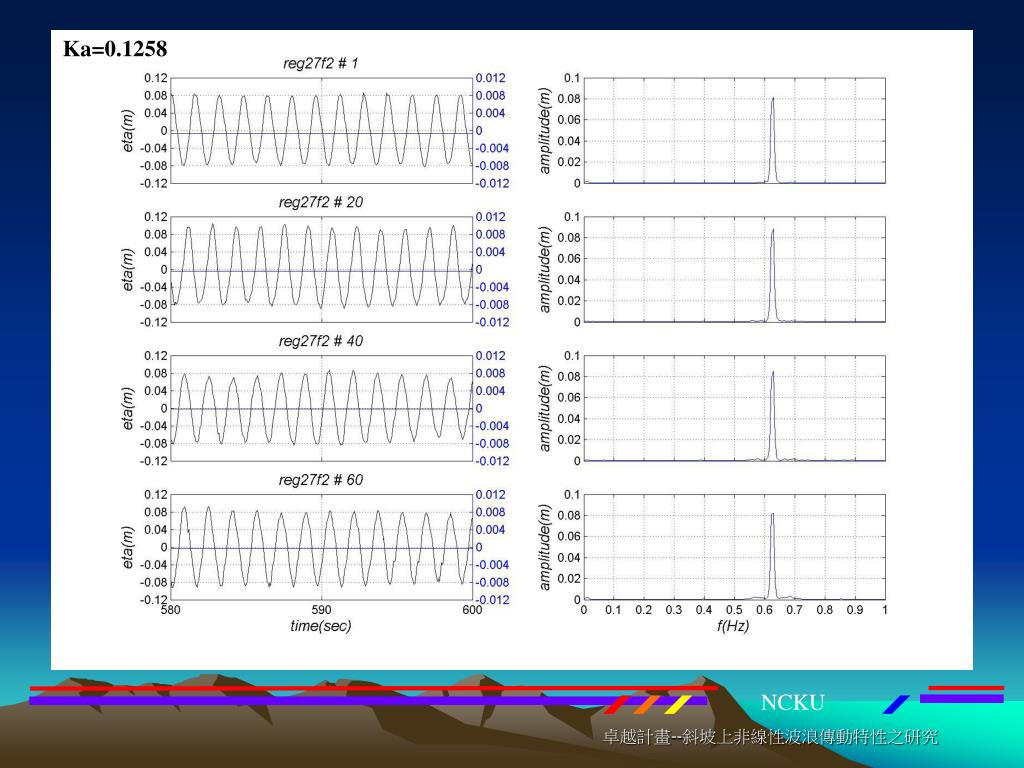The width and height of the screenshot is (1024, 768).
Task: Click the "eta(m)" label of reg27f2 # 60 plot
Action: coord(127,547)
